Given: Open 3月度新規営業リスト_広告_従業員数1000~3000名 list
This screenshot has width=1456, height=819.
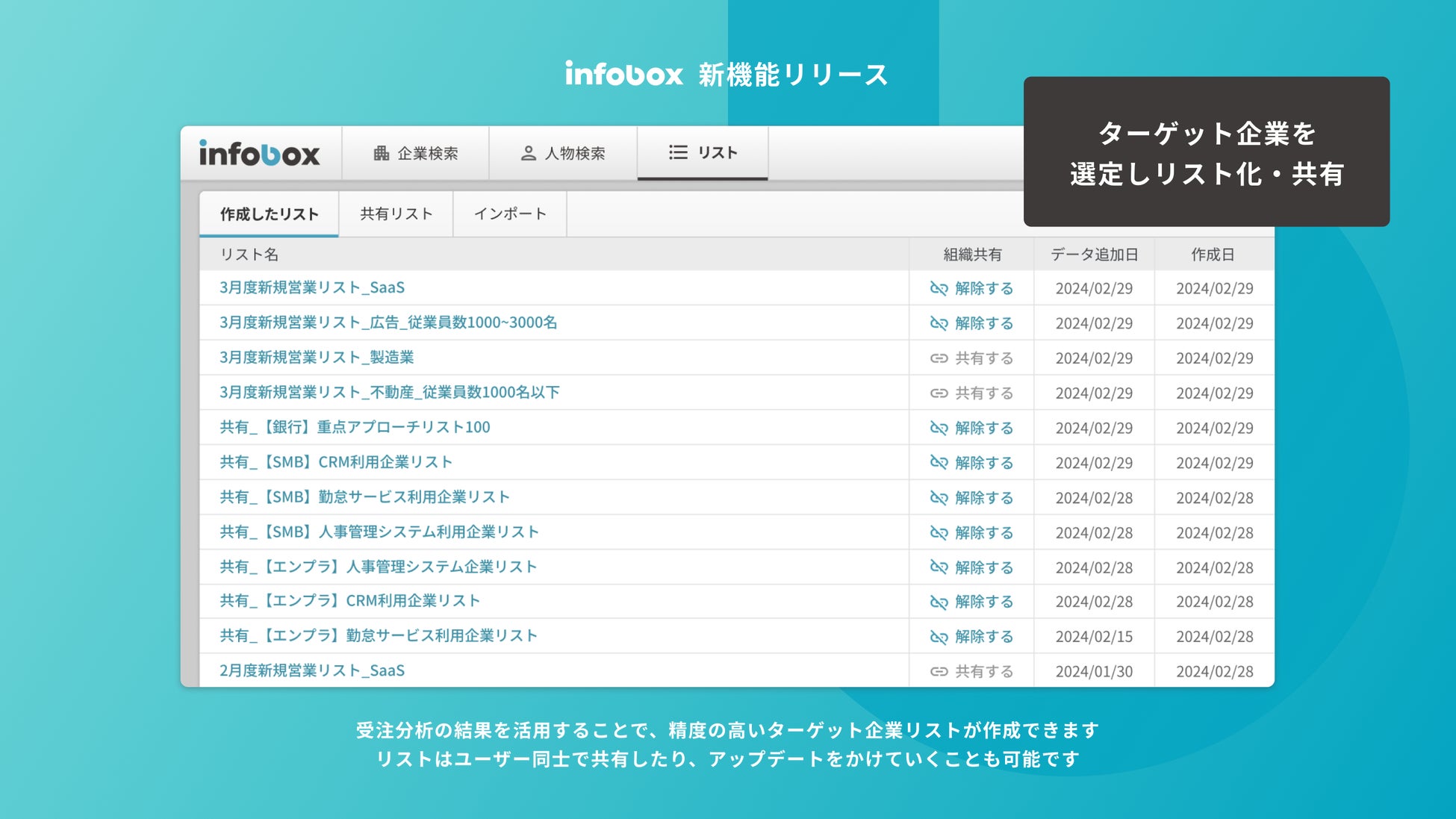Looking at the screenshot, I should point(388,323).
